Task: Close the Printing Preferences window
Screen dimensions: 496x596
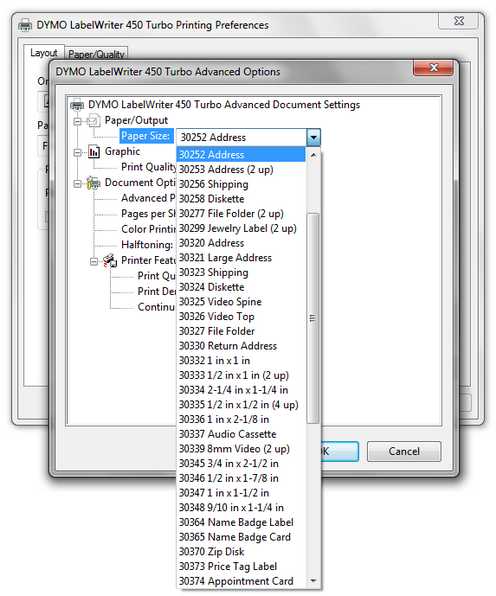Action: (459, 21)
